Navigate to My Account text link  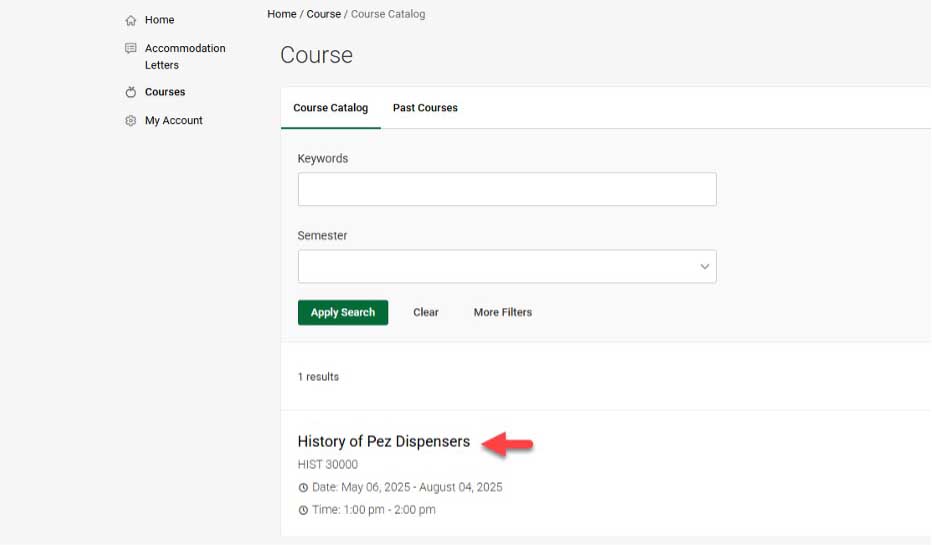(174, 121)
